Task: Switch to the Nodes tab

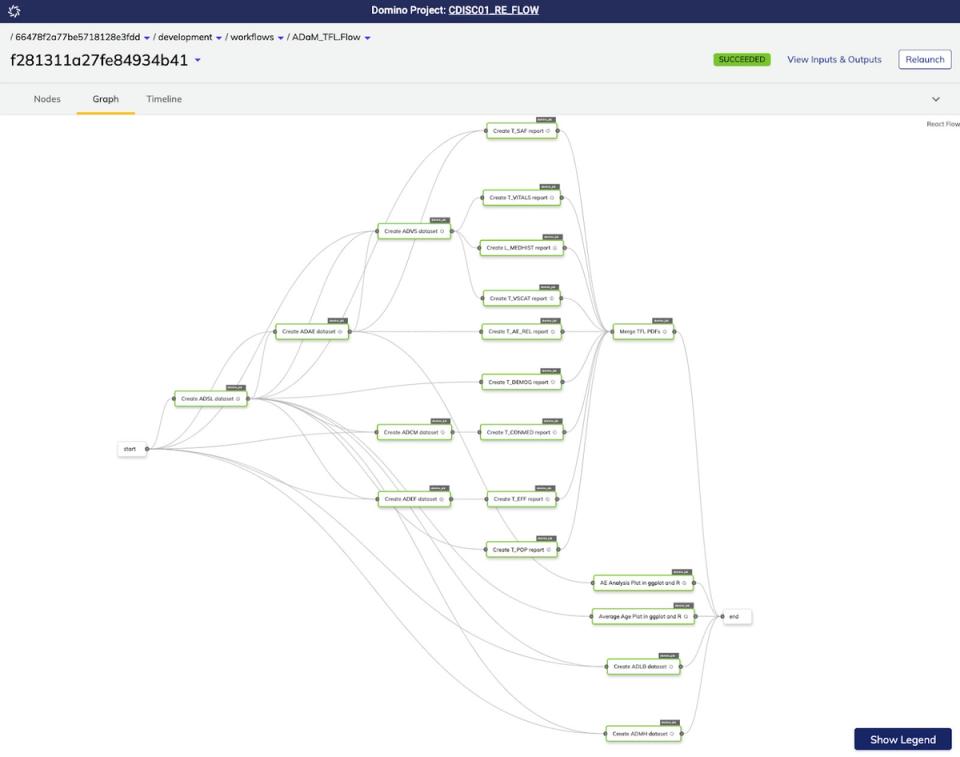Action: [46, 99]
